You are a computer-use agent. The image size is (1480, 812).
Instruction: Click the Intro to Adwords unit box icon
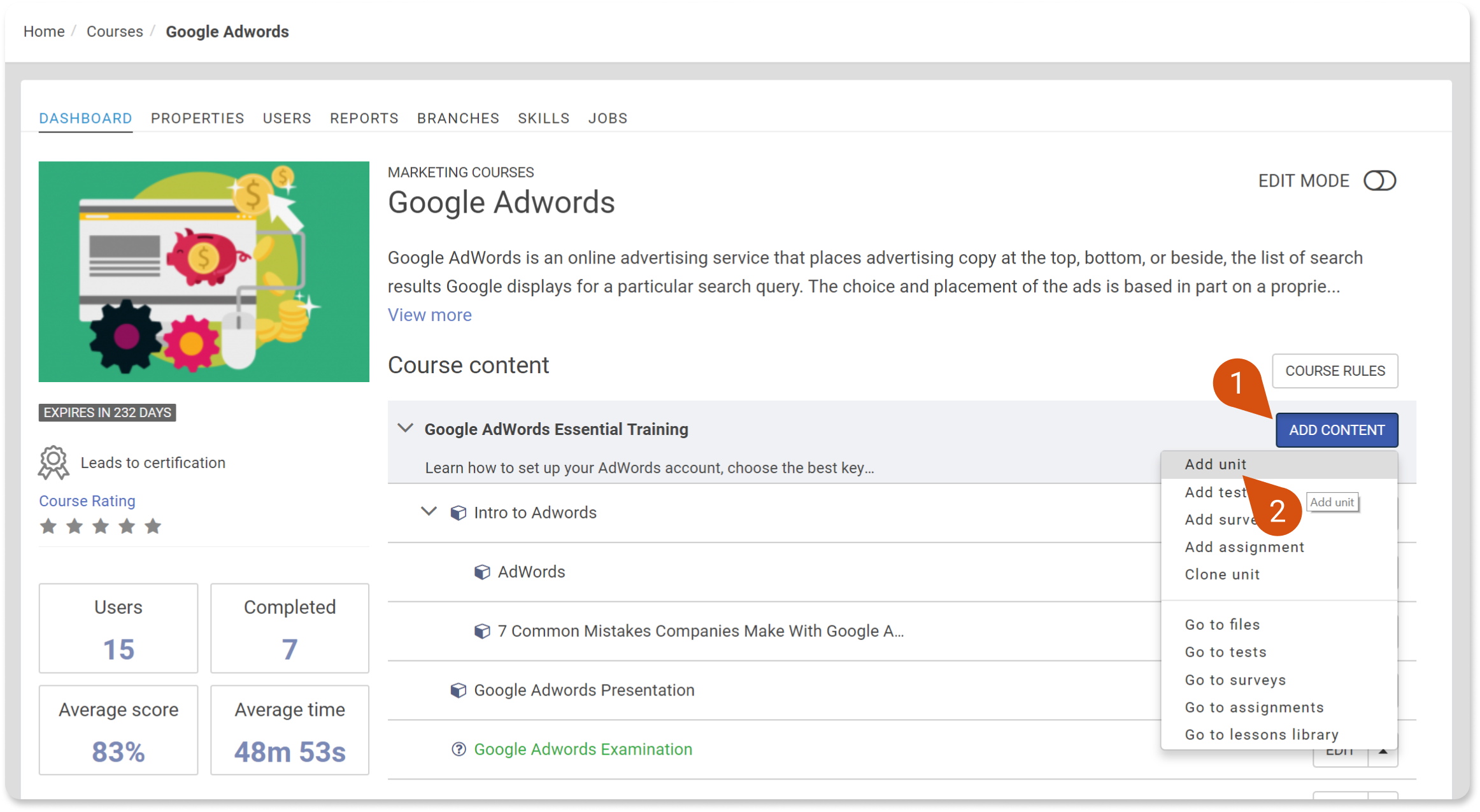coord(458,513)
